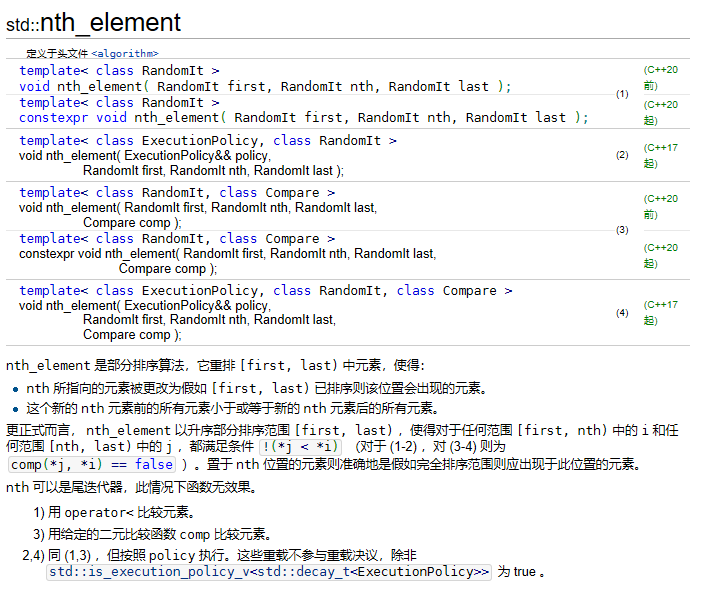This screenshot has height=591, width=722.
Task: Click the 'nth_element 是部分排序算法' paragraph
Action: click(x=215, y=365)
